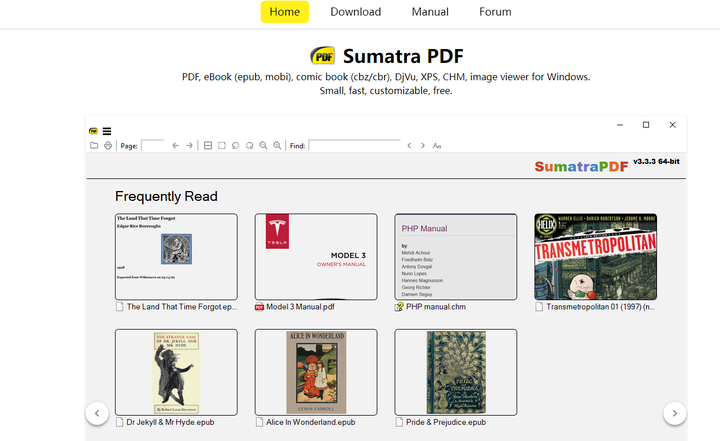Open the Alice In Wonderland thumbnail
Screen dimensions: 720x441
(x=316, y=372)
